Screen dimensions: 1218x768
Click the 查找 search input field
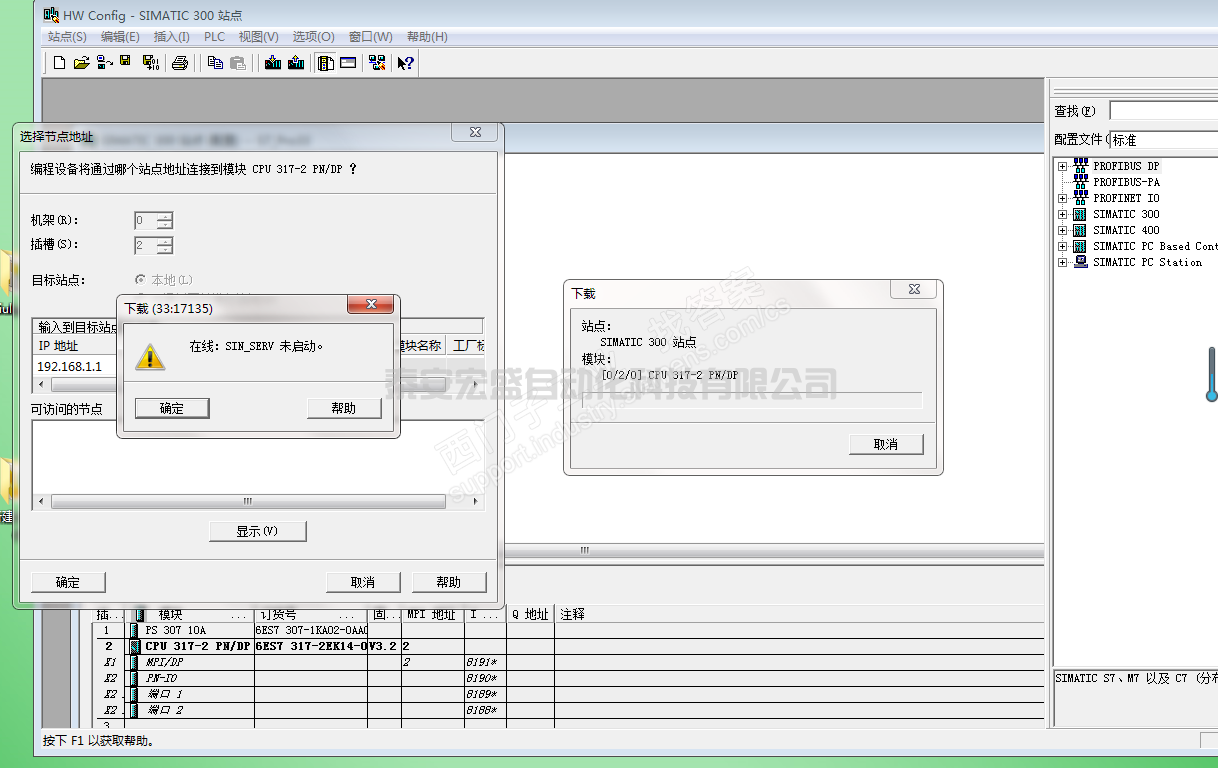[x=1162, y=110]
